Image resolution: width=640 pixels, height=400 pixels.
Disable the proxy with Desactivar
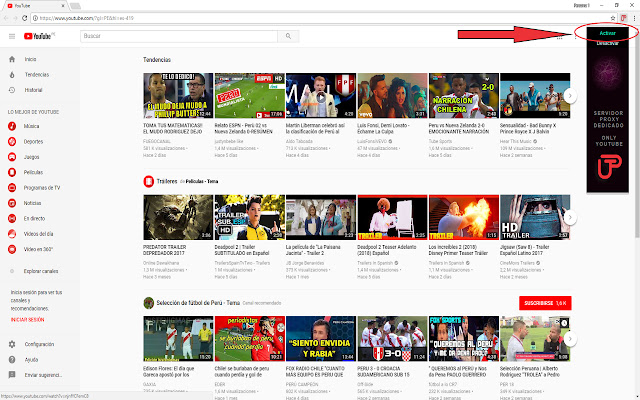[x=607, y=43]
